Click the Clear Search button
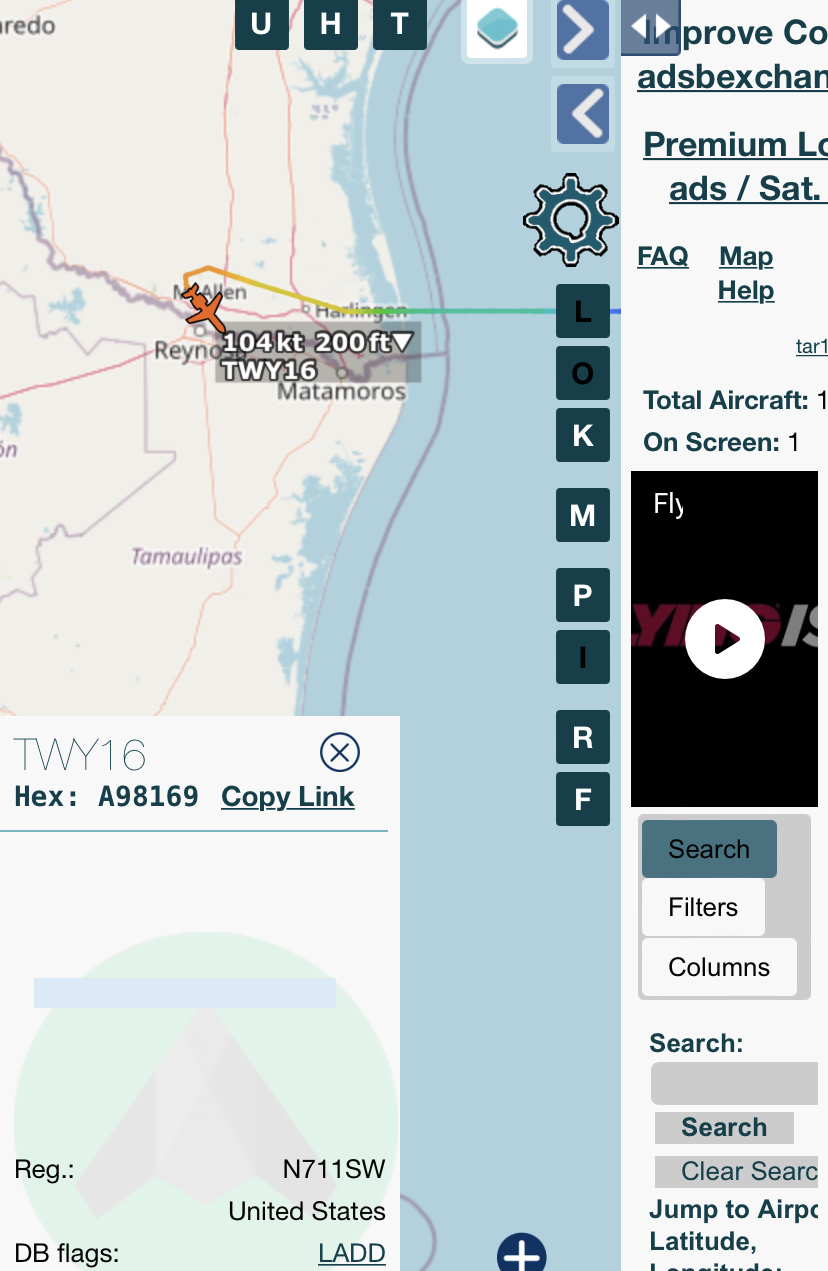Screen dimensions: 828x1271 737,1171
